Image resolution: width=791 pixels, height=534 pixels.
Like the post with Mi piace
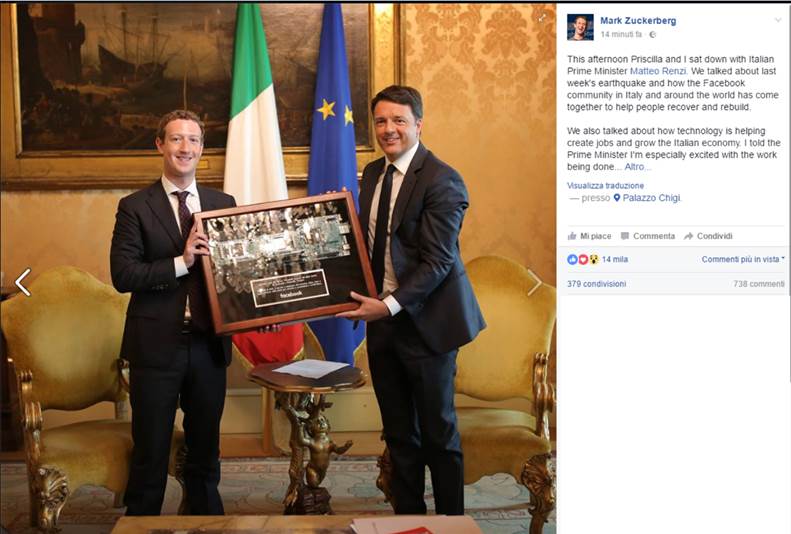(x=590, y=236)
